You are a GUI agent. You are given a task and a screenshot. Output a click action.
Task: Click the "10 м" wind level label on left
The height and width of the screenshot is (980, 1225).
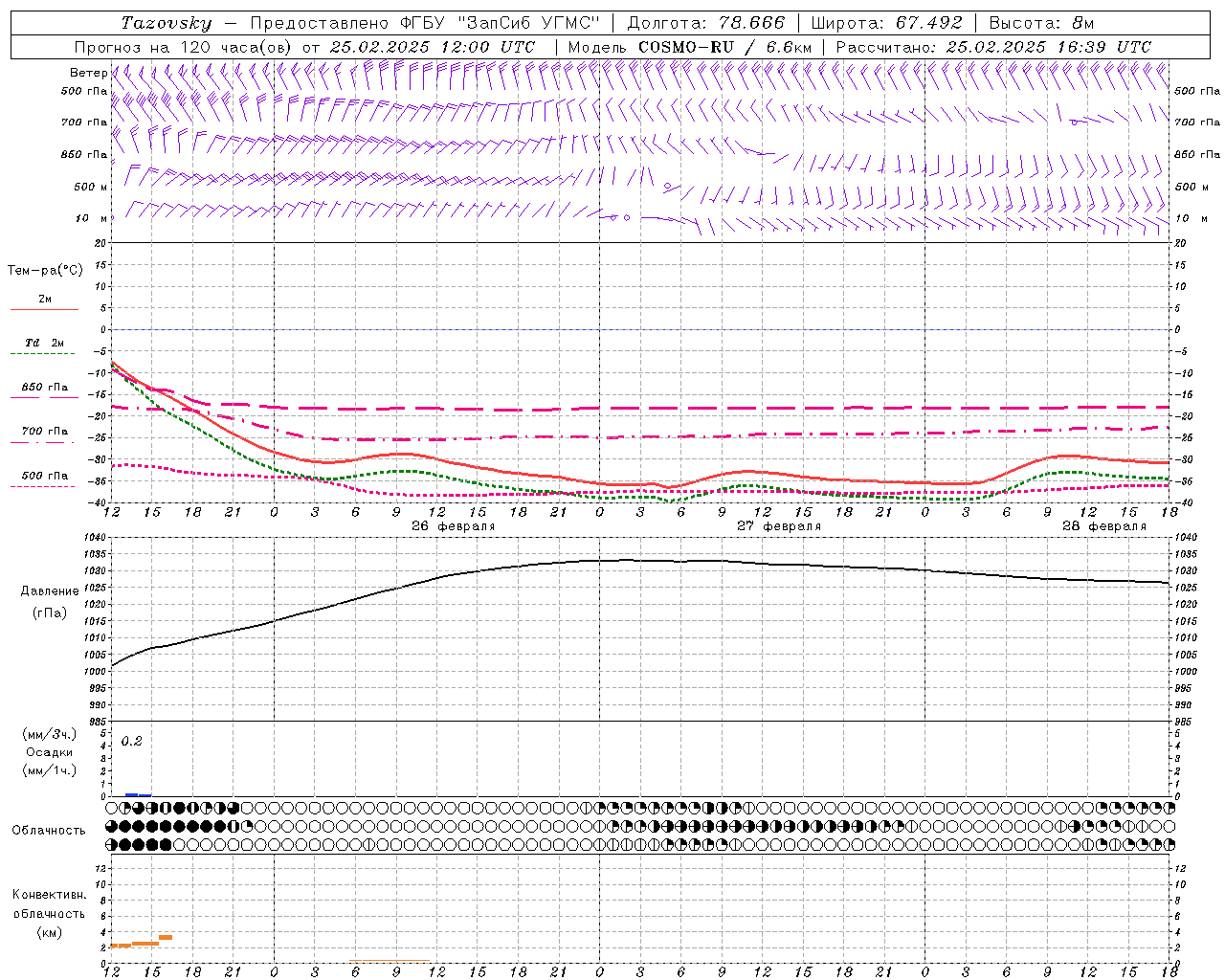92,218
